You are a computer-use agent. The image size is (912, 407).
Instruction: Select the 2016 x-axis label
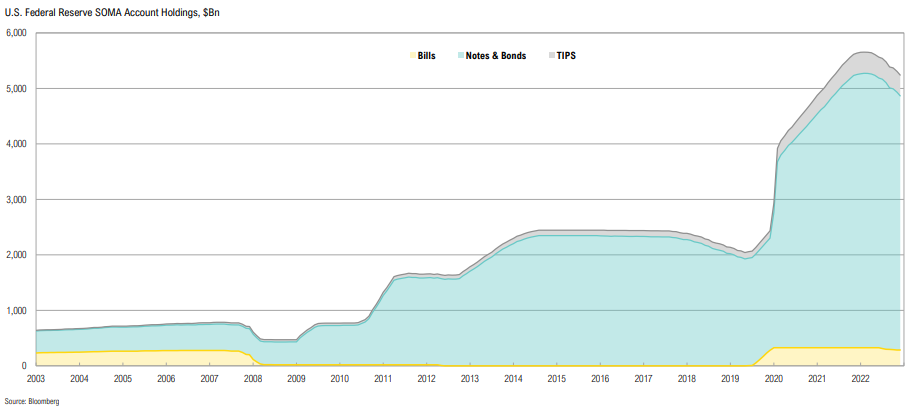pos(600,380)
